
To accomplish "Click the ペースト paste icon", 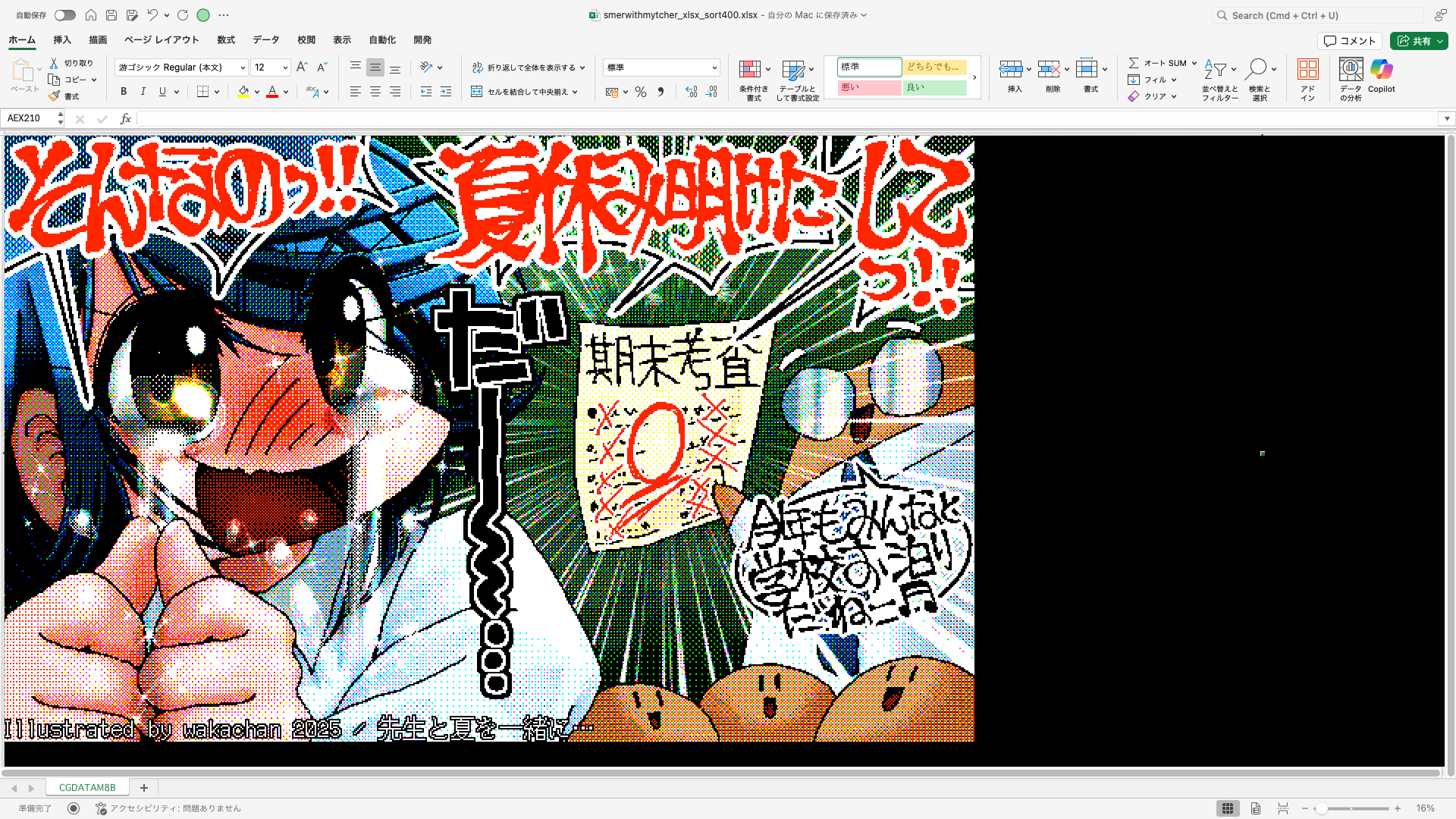I will click(23, 71).
